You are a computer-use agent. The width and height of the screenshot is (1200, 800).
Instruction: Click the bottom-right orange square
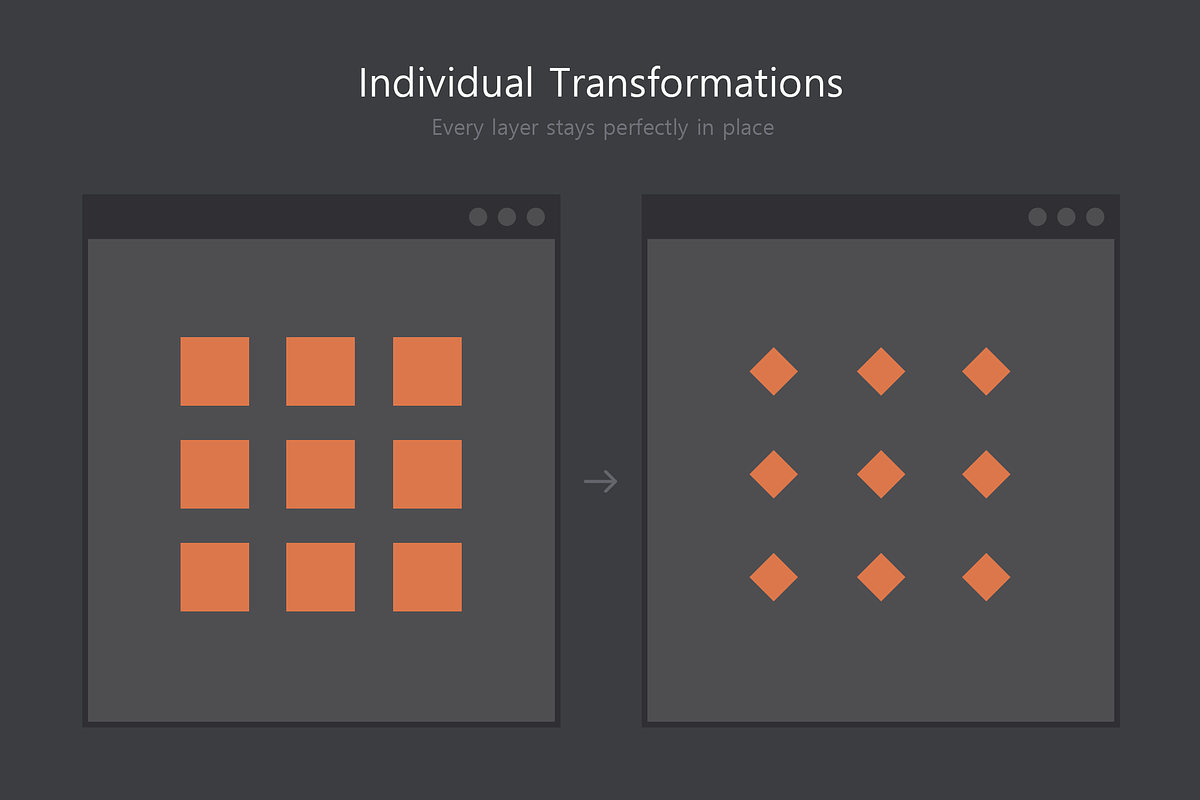(426, 577)
